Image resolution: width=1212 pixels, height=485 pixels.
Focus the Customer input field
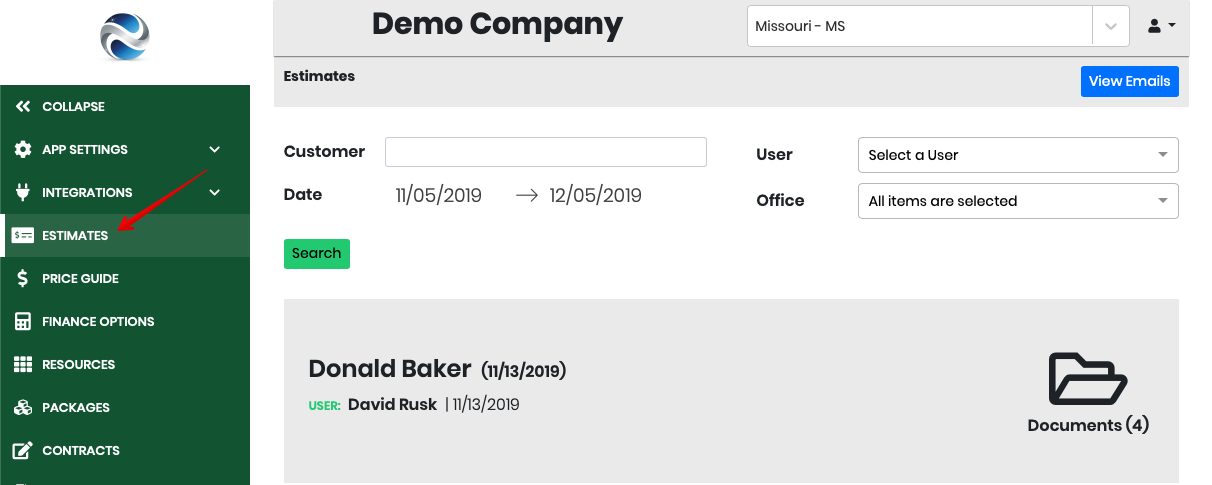click(x=546, y=152)
